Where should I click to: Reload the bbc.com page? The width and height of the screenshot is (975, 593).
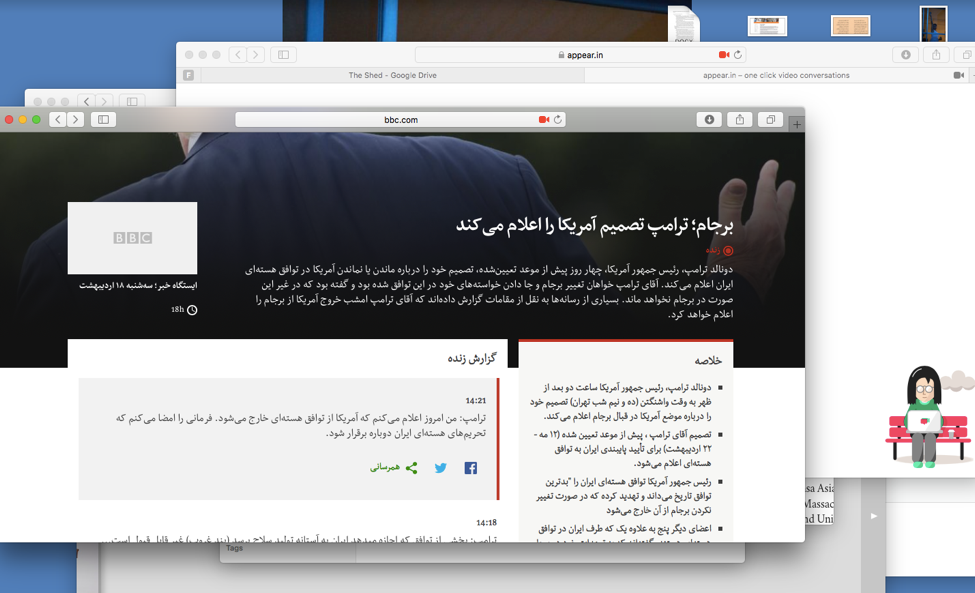[x=558, y=119]
